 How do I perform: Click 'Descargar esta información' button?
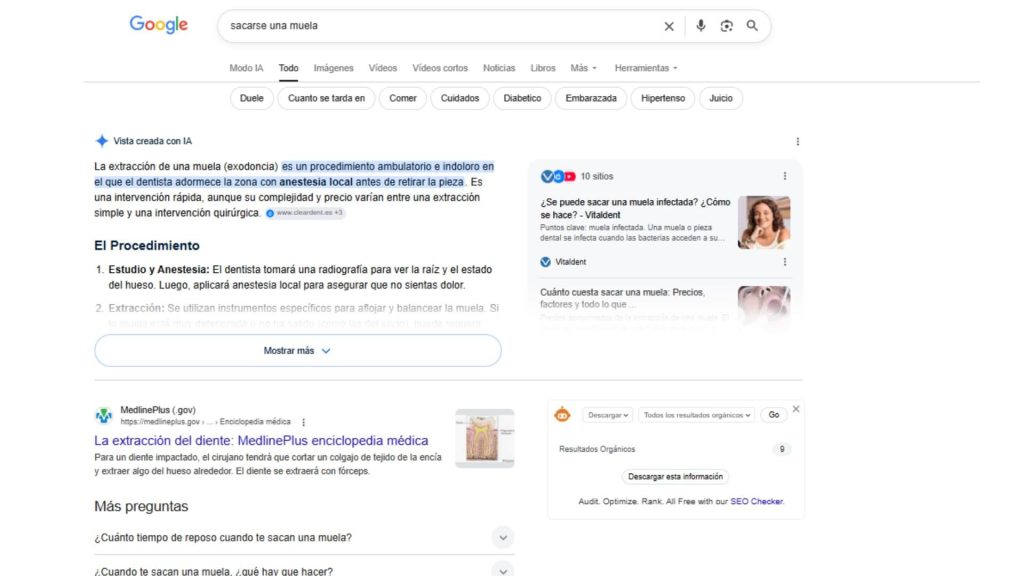[675, 477]
